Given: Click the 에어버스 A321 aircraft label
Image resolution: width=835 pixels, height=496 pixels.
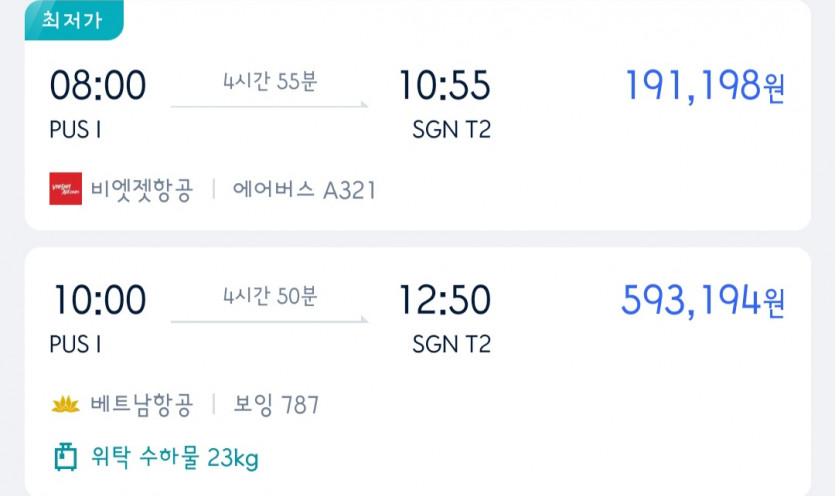Looking at the screenshot, I should (x=304, y=190).
